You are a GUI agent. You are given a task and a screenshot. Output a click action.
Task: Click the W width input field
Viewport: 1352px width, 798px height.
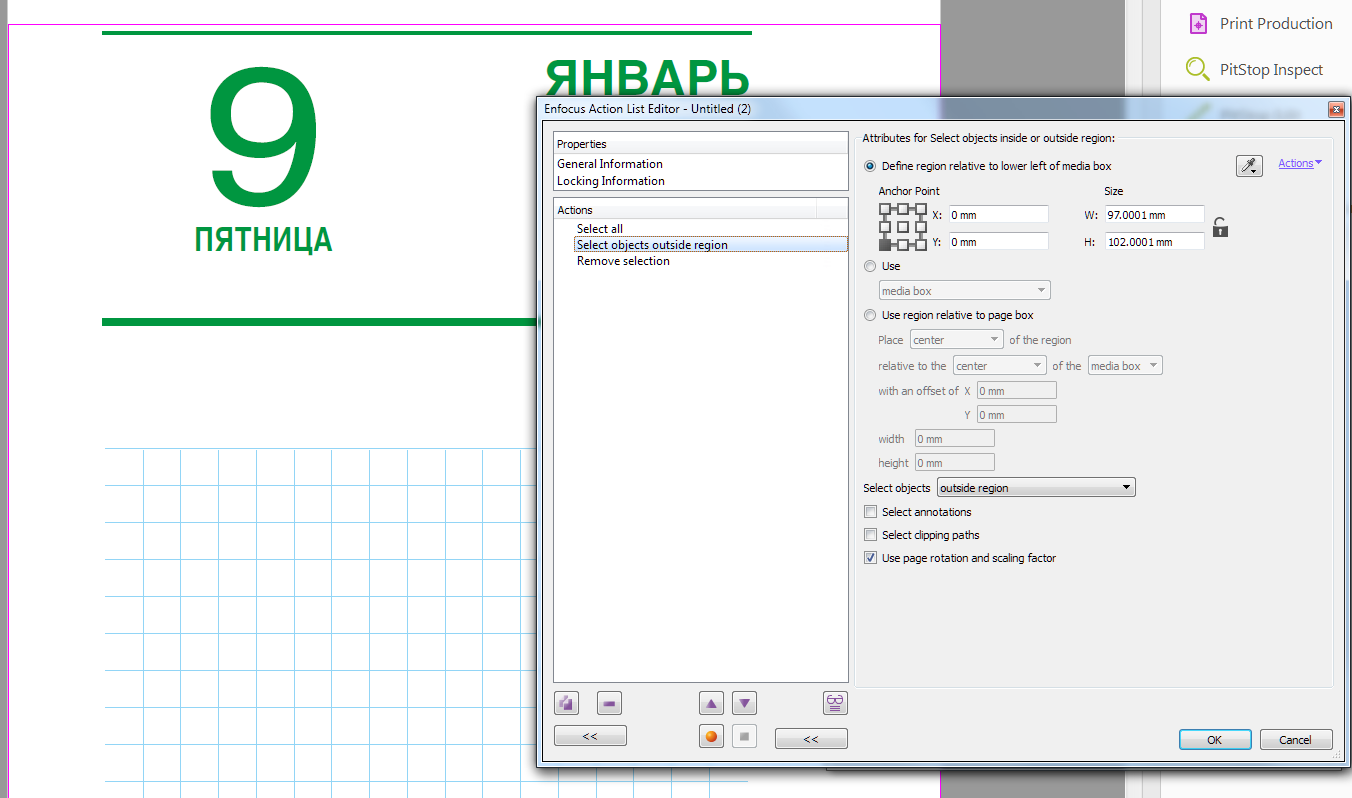click(1153, 215)
